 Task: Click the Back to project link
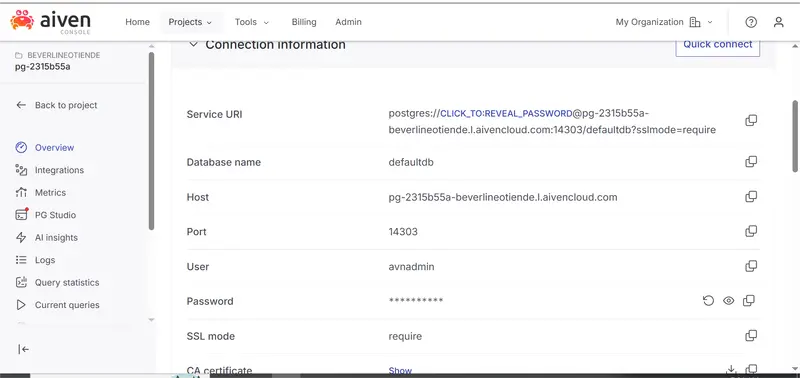click(66, 105)
